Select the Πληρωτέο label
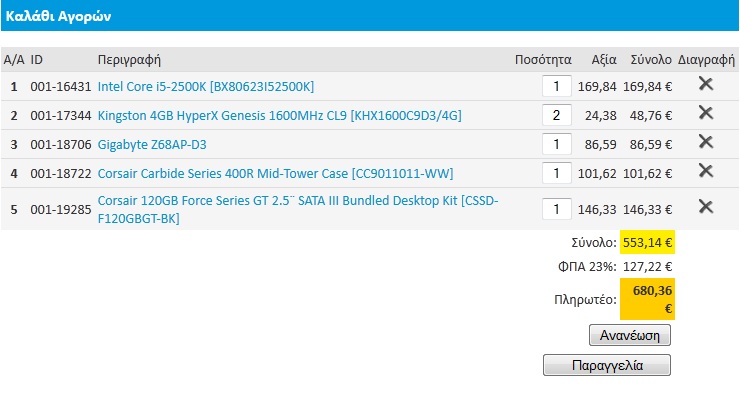Screen dimensions: 740x397 [585, 299]
